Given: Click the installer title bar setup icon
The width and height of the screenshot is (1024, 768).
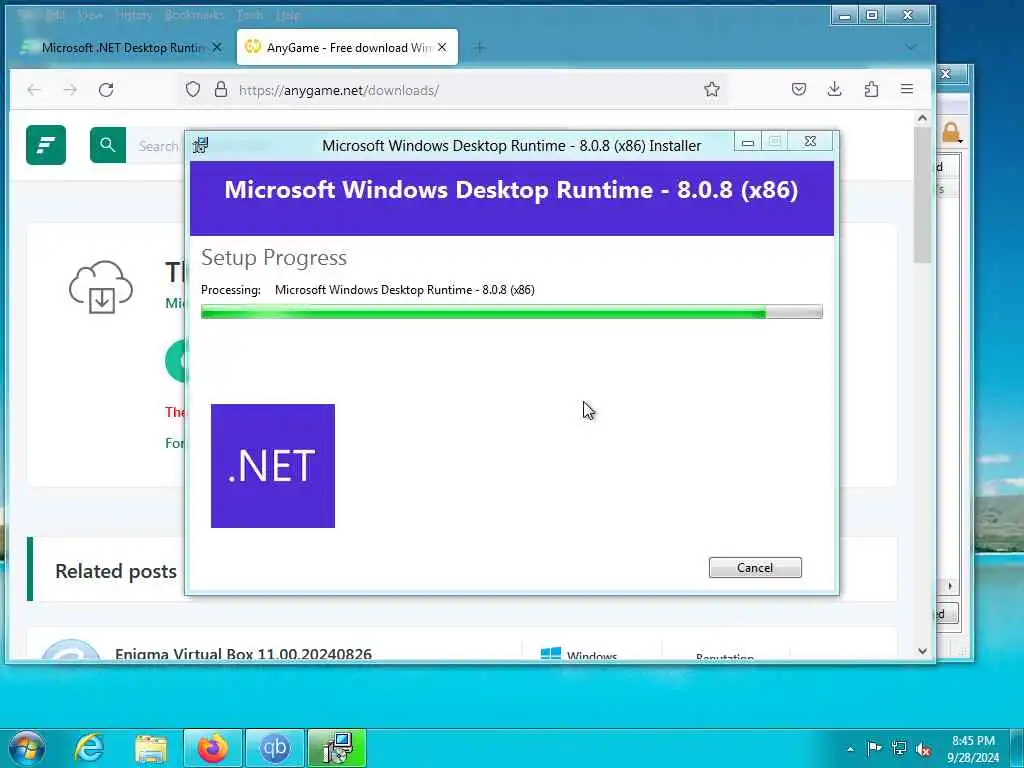Looking at the screenshot, I should tap(201, 145).
